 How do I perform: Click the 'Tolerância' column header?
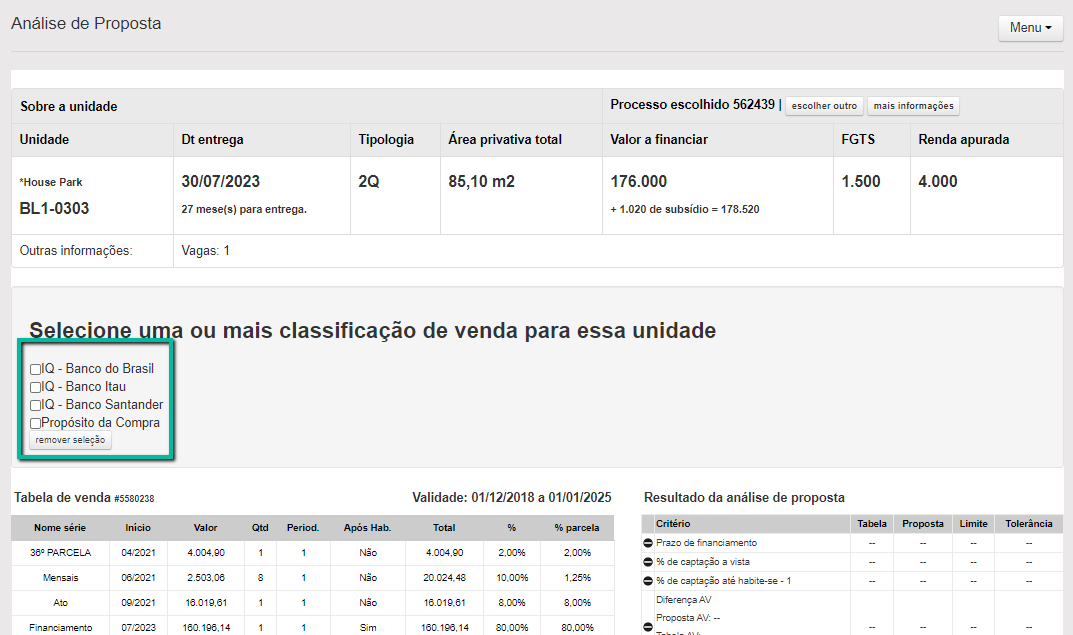tap(1028, 524)
